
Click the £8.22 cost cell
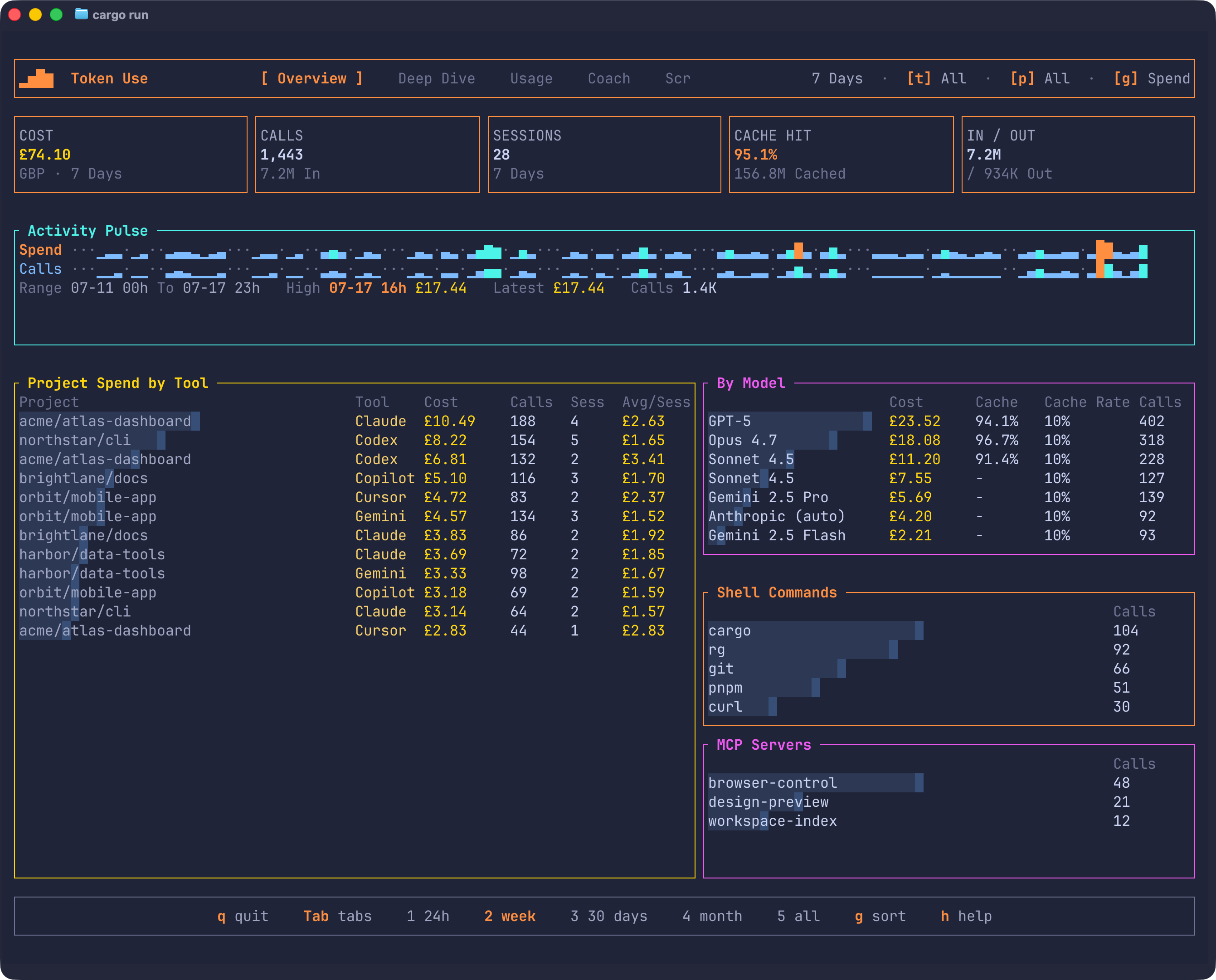pyautogui.click(x=445, y=440)
